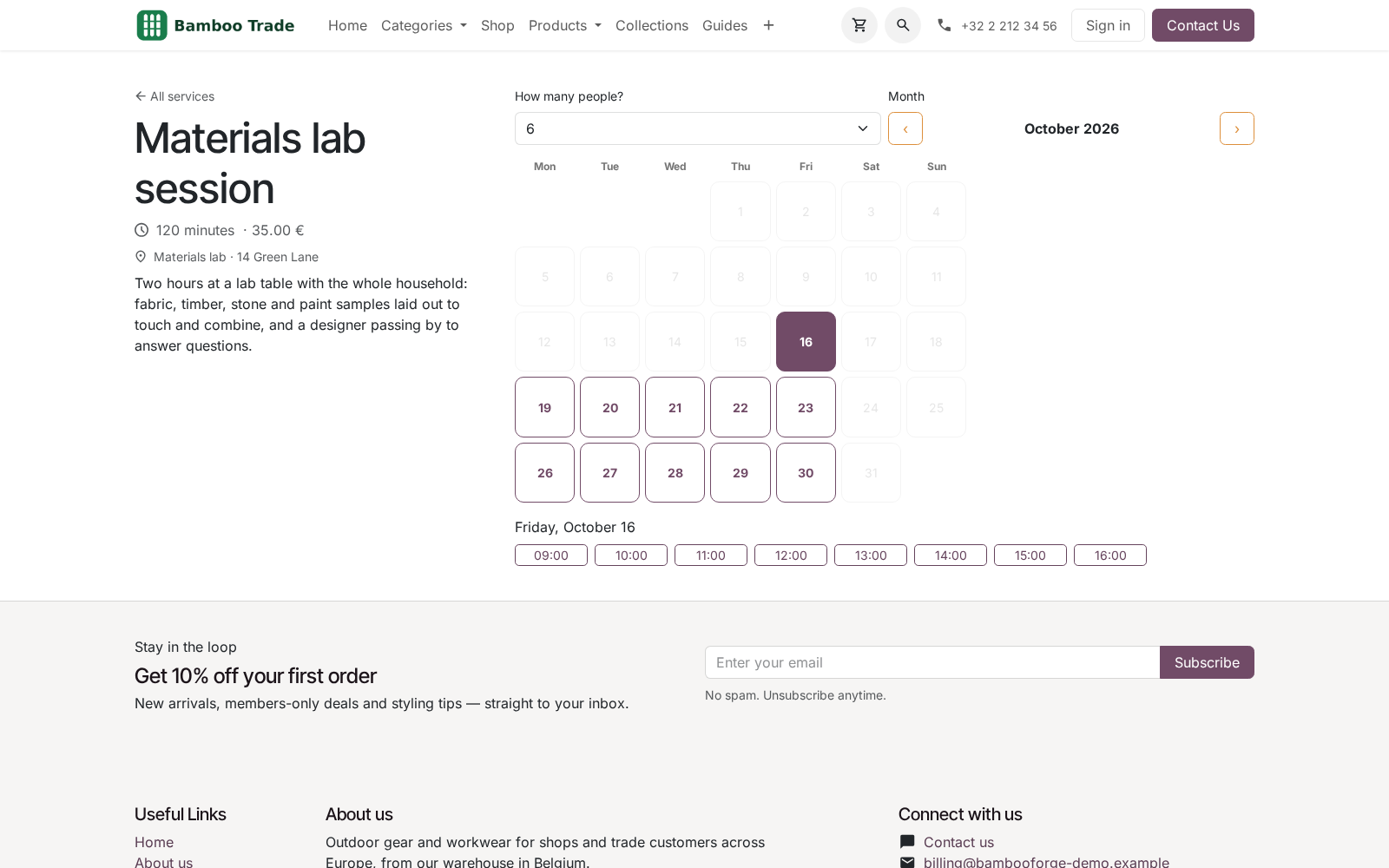Pick the 11:00 time slot
Screen dimensions: 1389x868
[711, 556]
